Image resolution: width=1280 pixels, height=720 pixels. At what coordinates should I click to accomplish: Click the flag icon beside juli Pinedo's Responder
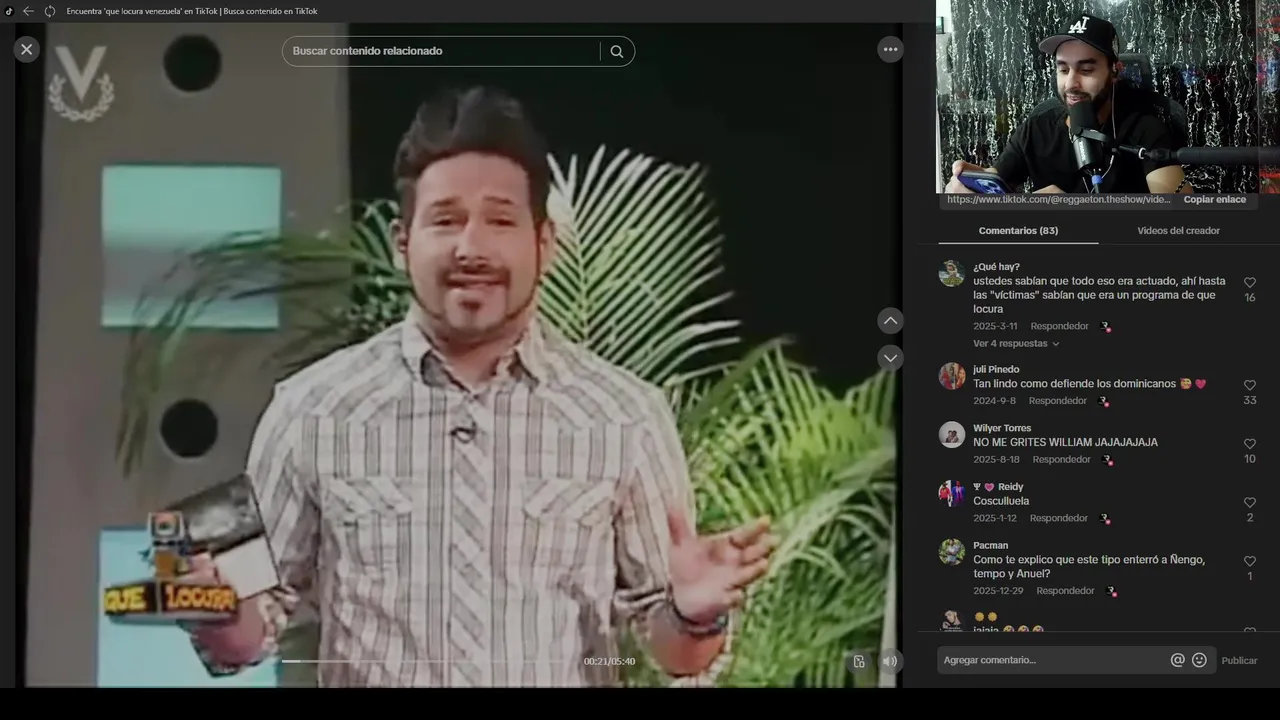(x=1104, y=402)
